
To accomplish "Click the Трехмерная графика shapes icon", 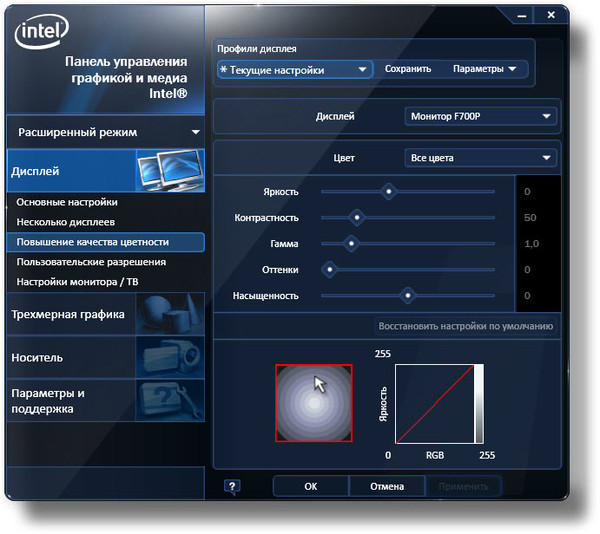I will coord(170,314).
